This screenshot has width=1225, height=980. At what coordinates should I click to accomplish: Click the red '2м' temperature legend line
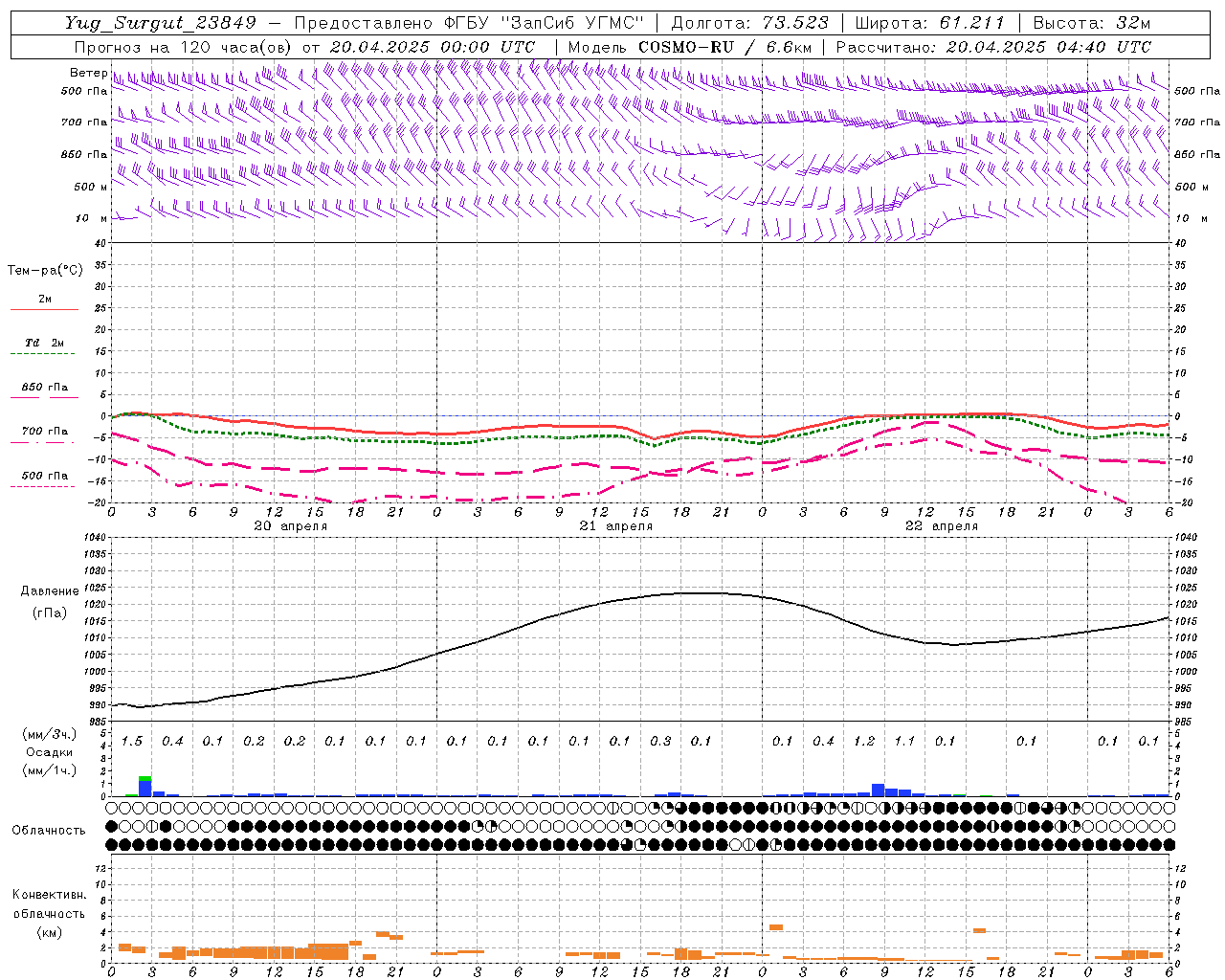(44, 309)
